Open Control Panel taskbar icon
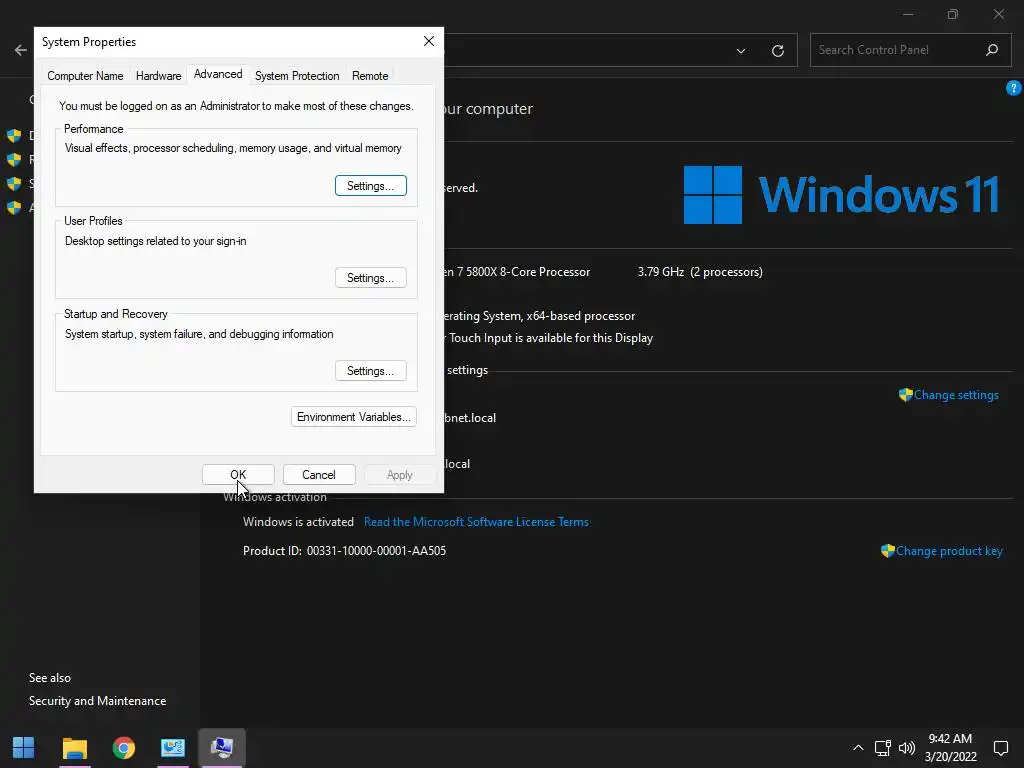 pos(173,747)
